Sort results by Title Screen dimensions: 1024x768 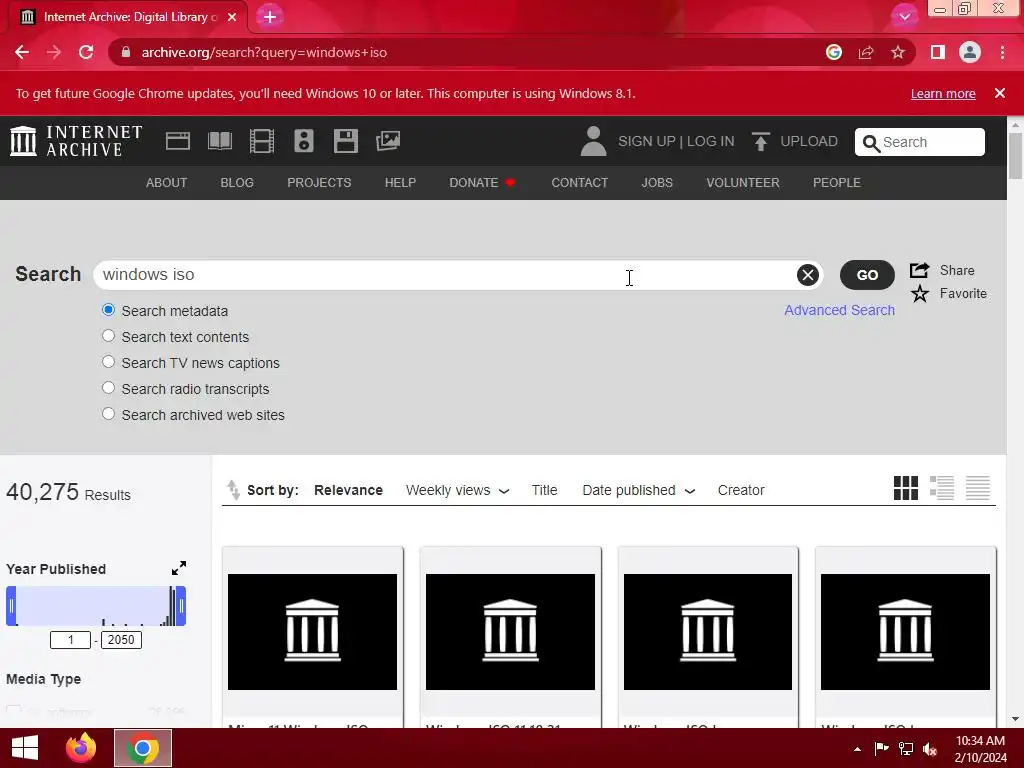point(544,490)
